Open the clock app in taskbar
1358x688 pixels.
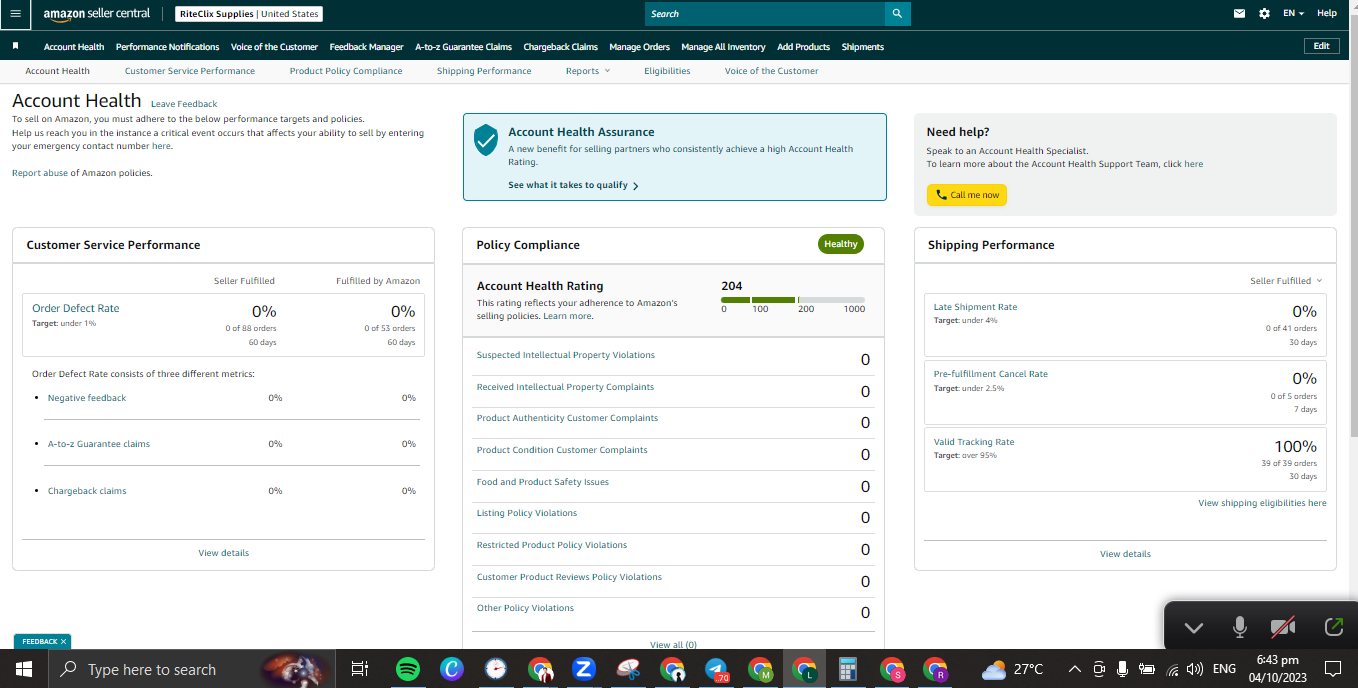tap(496, 669)
